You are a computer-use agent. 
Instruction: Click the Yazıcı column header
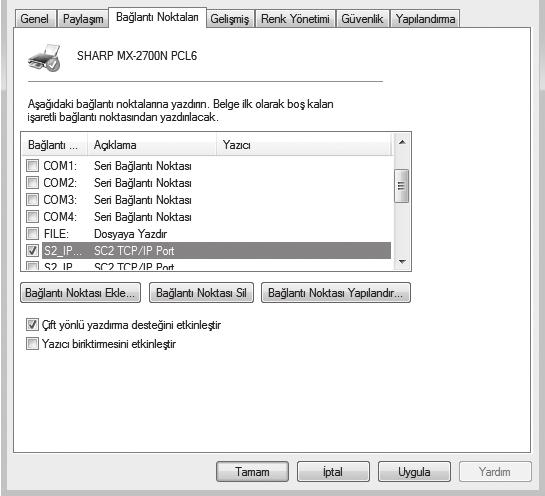click(304, 145)
